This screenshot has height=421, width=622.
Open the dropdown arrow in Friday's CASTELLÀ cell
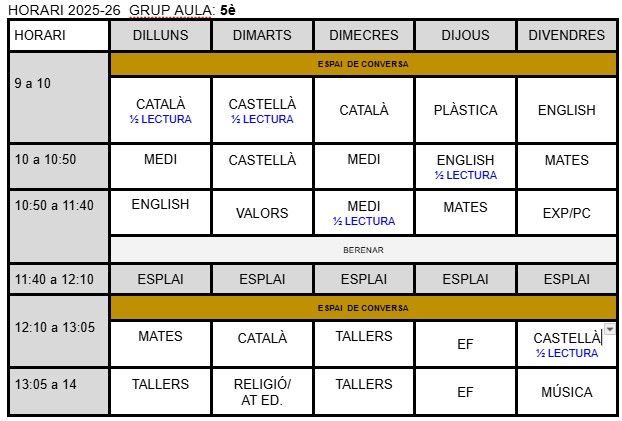[610, 329]
